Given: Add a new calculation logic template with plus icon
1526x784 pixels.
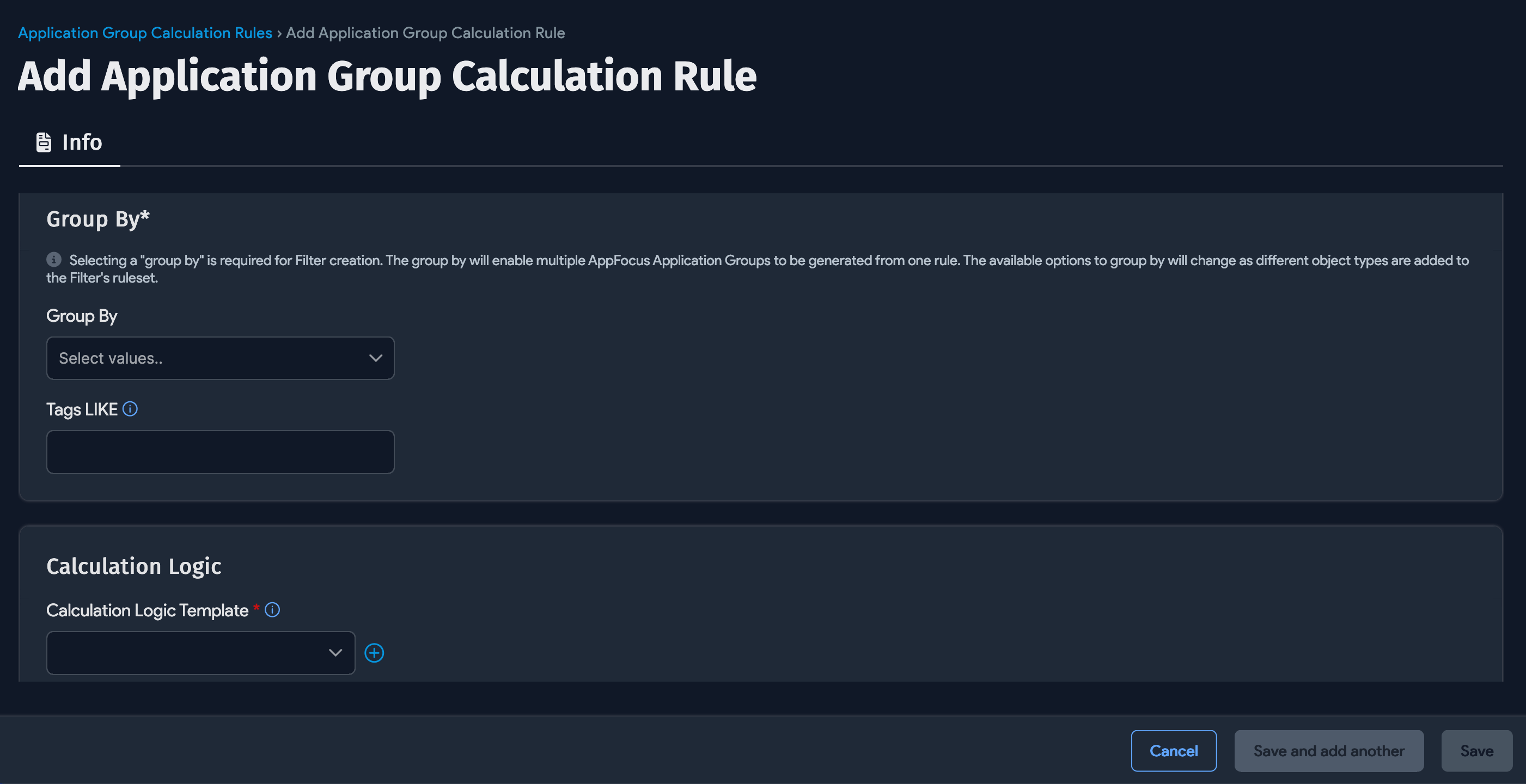Looking at the screenshot, I should [374, 653].
